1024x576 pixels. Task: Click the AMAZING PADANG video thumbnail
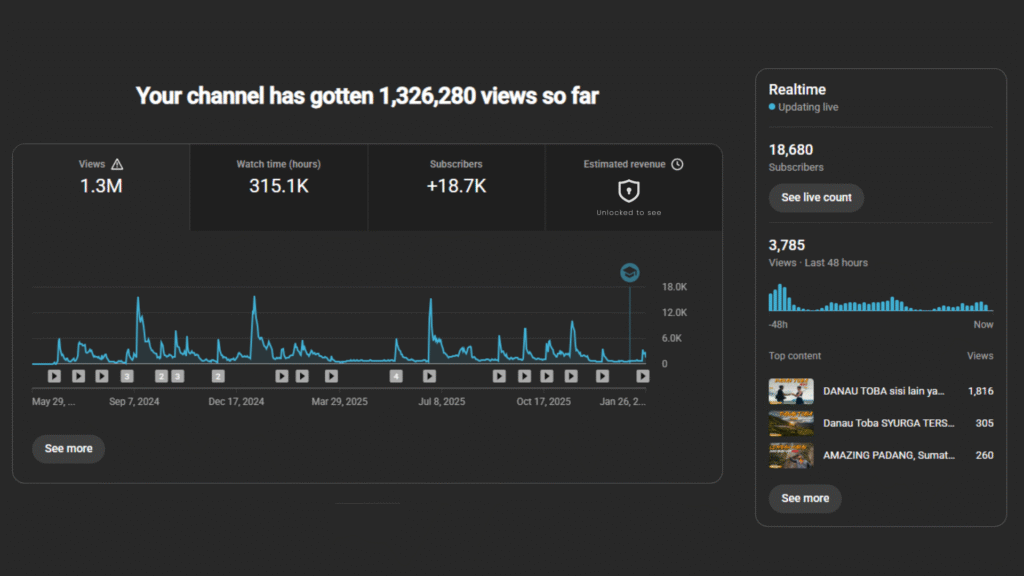pos(790,455)
